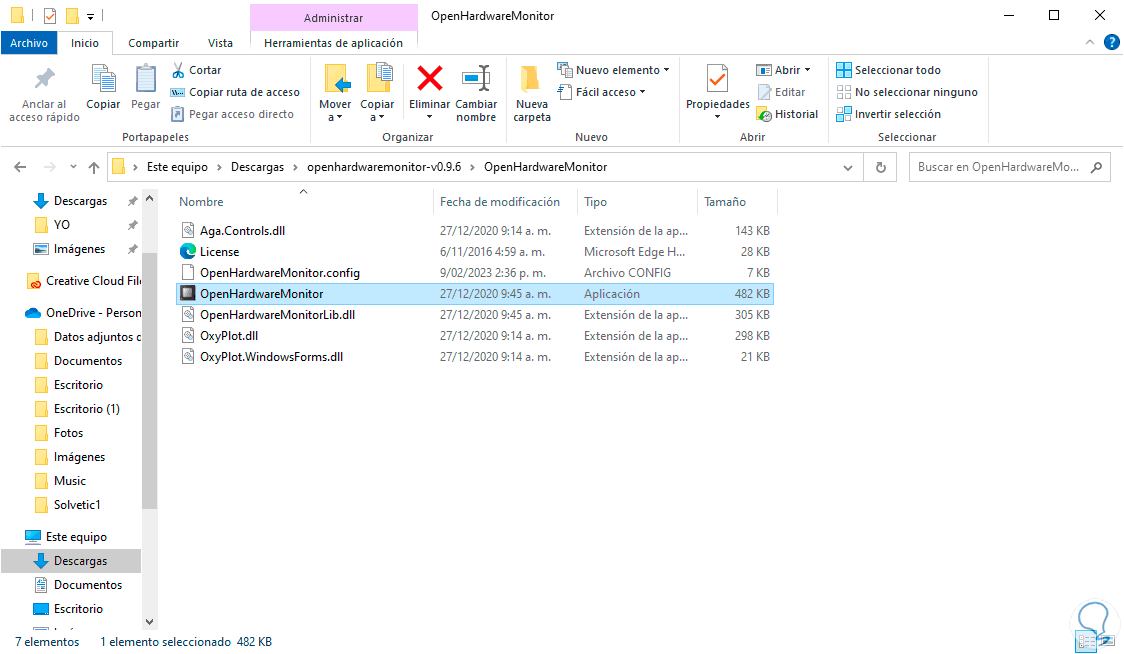This screenshot has width=1124, height=654.
Task: Click Editar in Abrir group
Action: 781,92
